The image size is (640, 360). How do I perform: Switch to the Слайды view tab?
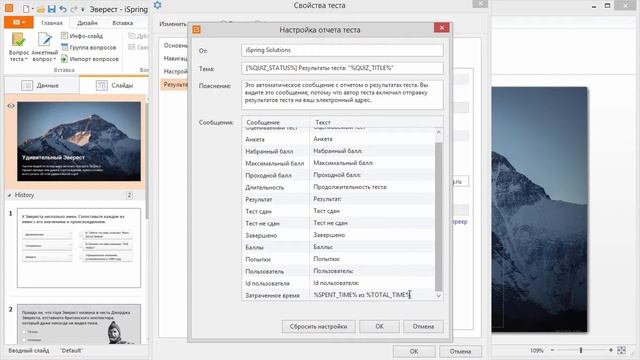pos(113,85)
